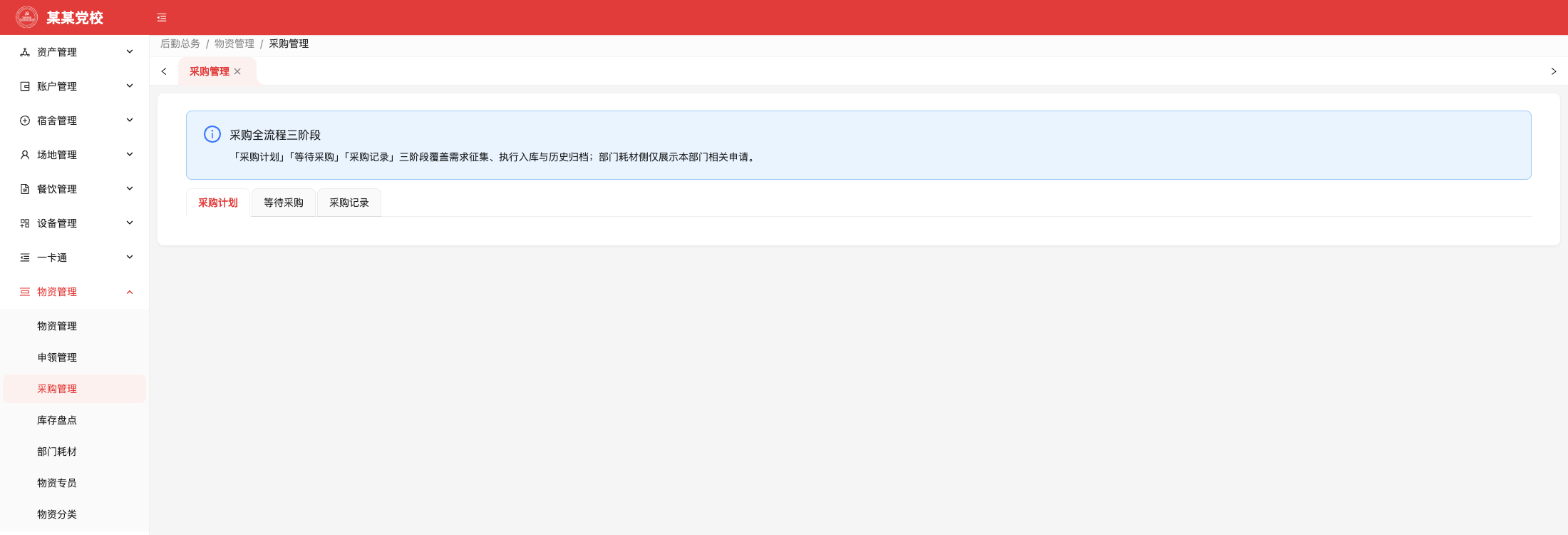Click the 采购管理 breadcrumb text
1568x535 pixels.
point(289,44)
